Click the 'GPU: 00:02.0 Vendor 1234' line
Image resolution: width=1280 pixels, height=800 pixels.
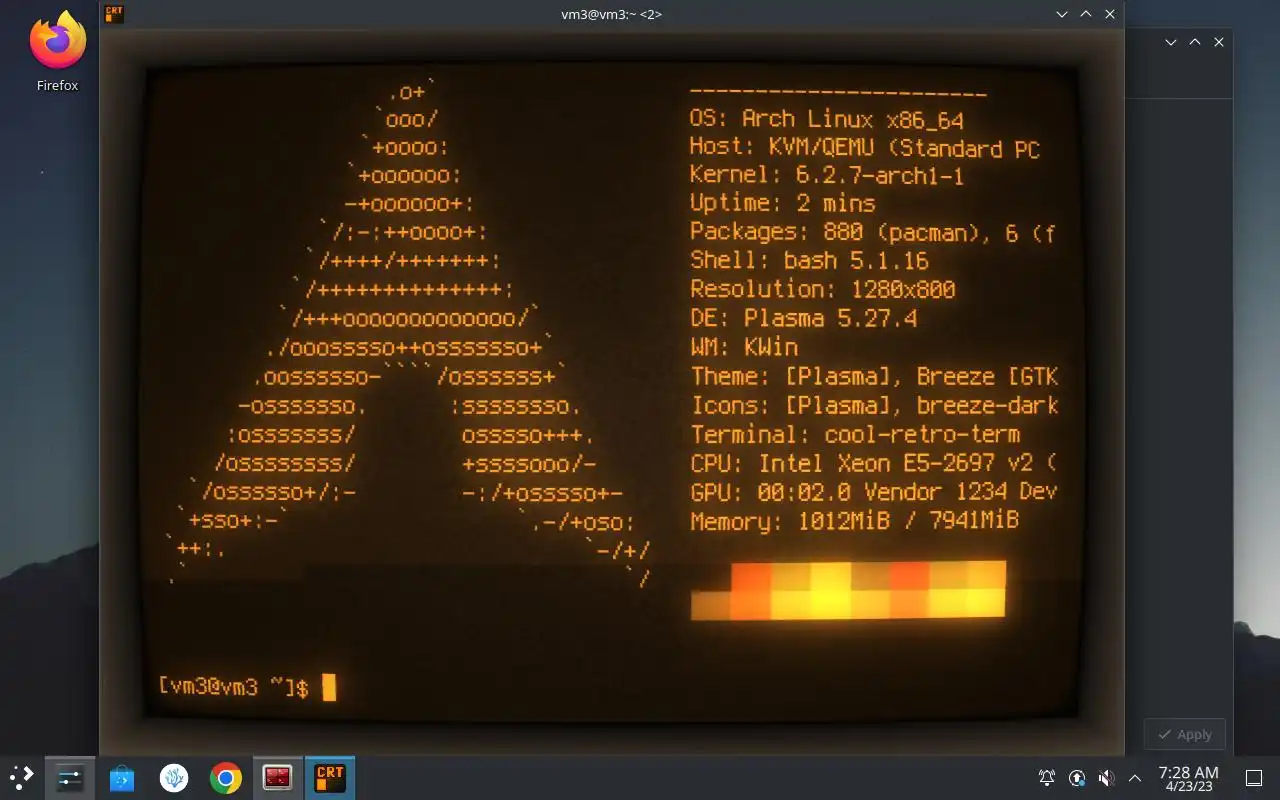click(x=873, y=493)
